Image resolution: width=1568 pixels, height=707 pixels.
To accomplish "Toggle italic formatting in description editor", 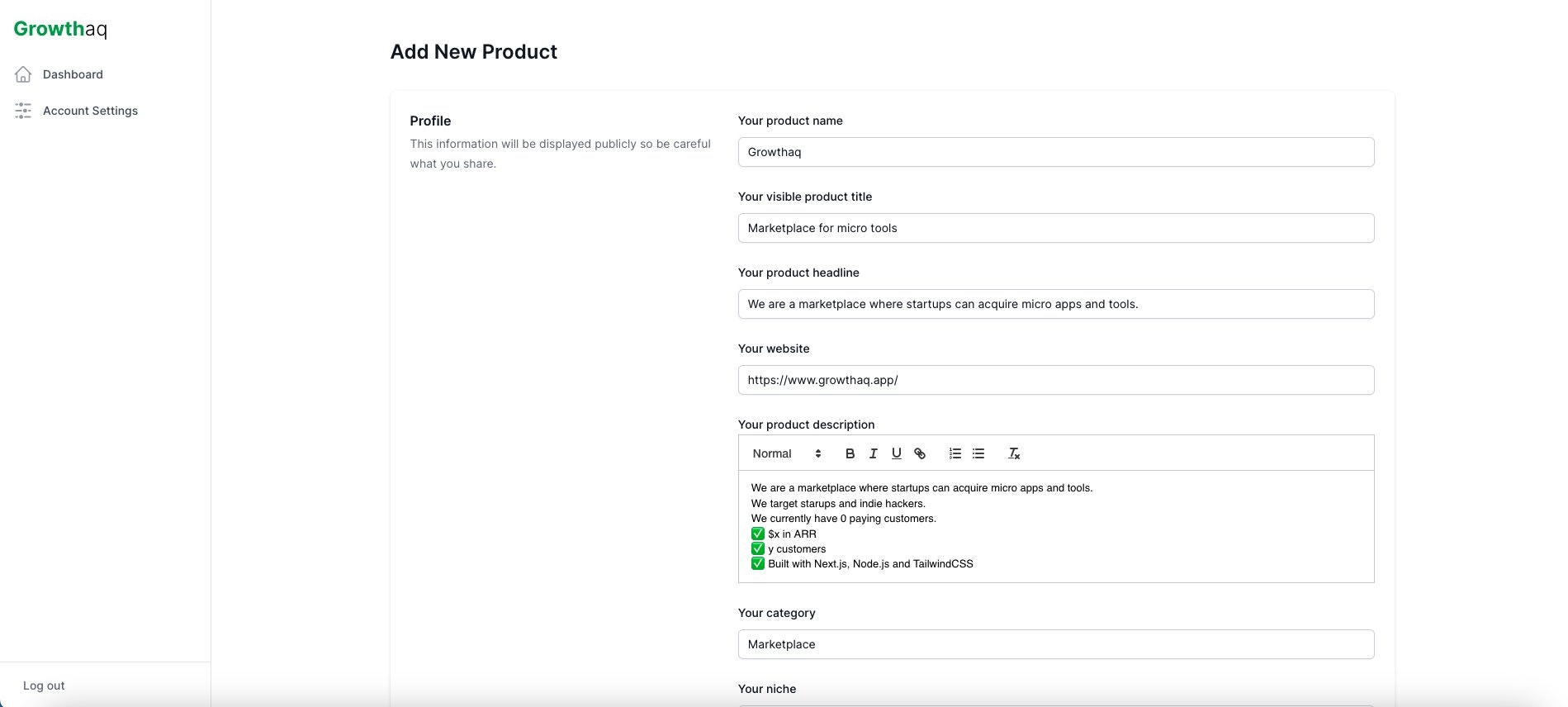I will (x=873, y=453).
